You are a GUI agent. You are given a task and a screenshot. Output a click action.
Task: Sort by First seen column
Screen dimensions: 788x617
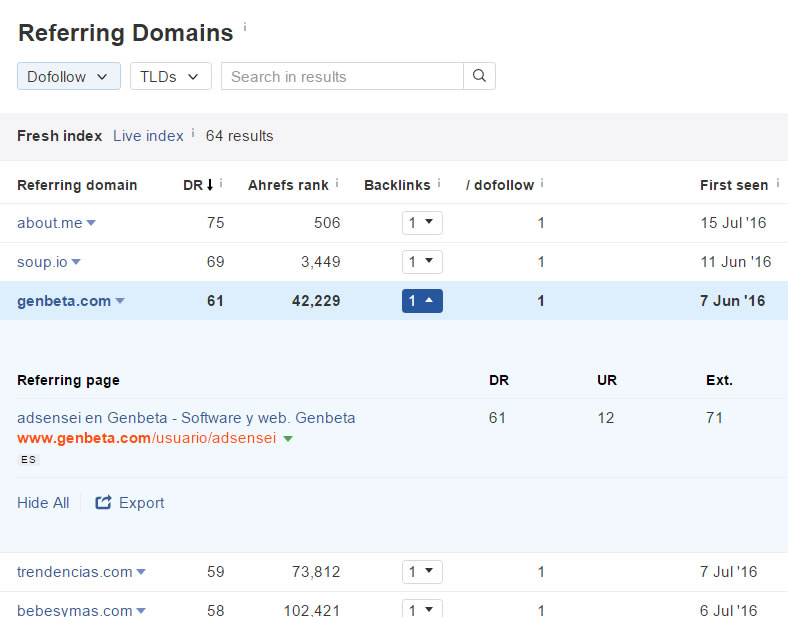[x=734, y=185]
